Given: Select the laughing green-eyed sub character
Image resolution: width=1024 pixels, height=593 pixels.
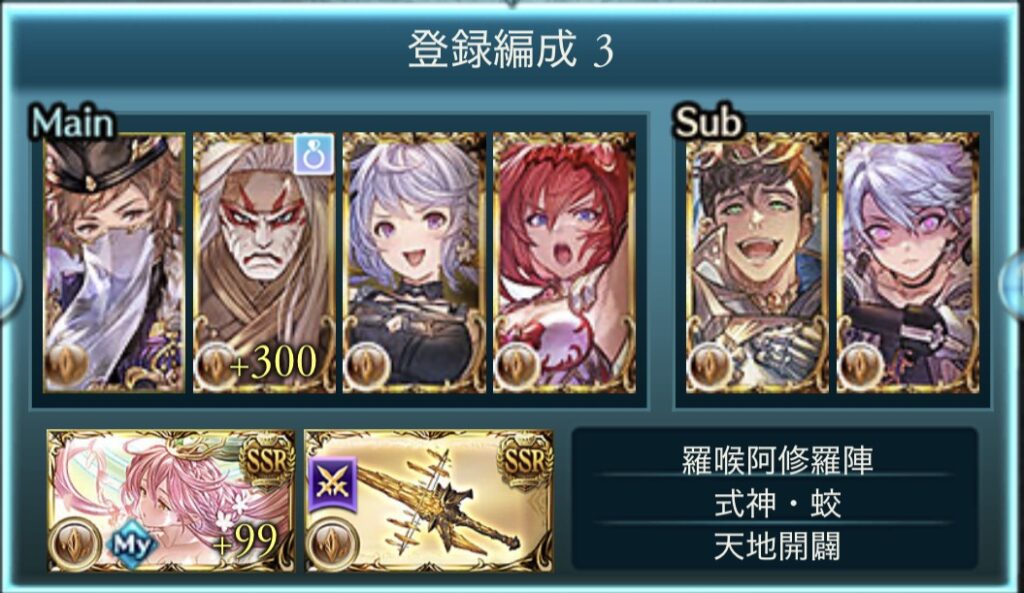Looking at the screenshot, I should tap(758, 263).
